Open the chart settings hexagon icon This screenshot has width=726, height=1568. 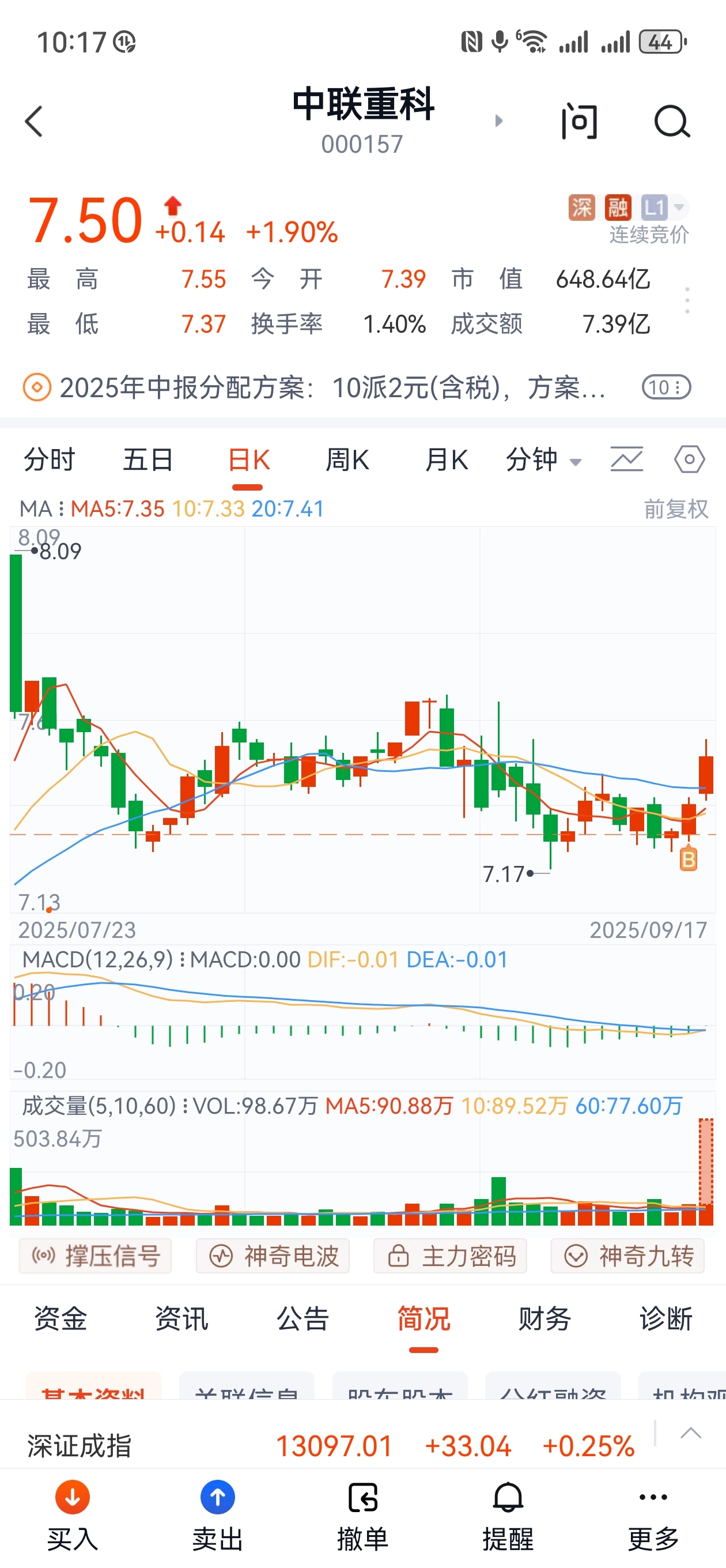(x=690, y=459)
